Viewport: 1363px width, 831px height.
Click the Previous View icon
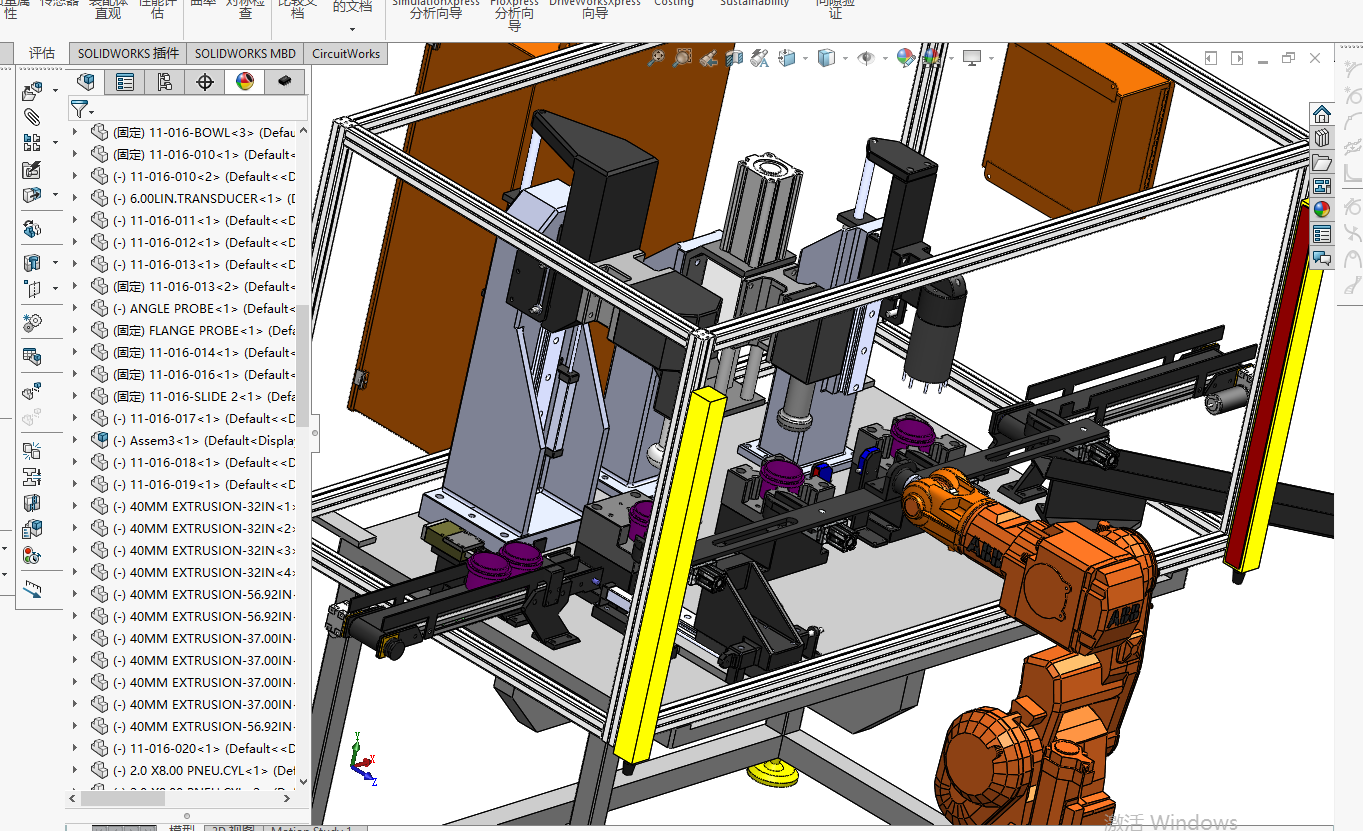(708, 58)
